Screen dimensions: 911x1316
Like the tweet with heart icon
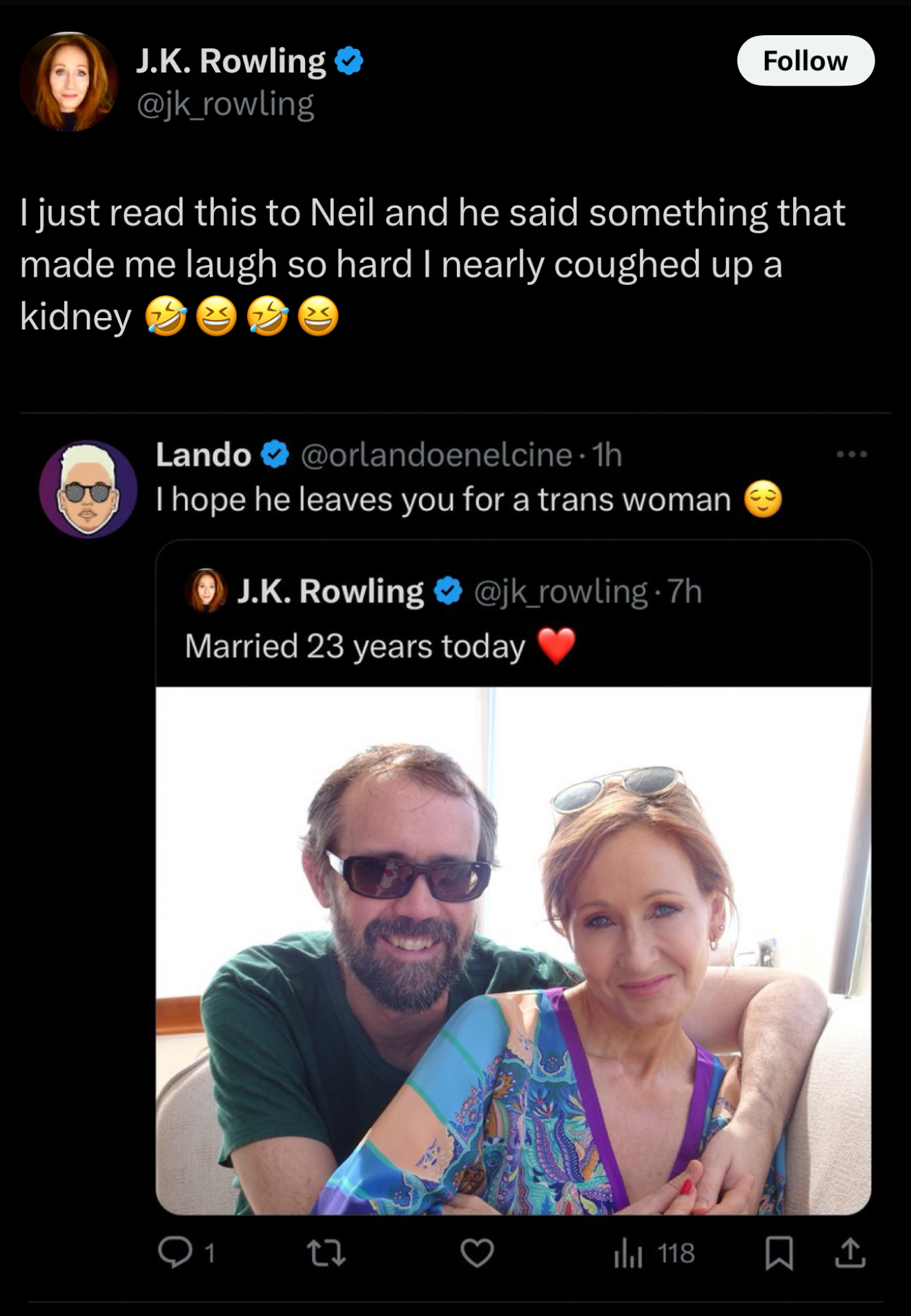(x=477, y=1253)
